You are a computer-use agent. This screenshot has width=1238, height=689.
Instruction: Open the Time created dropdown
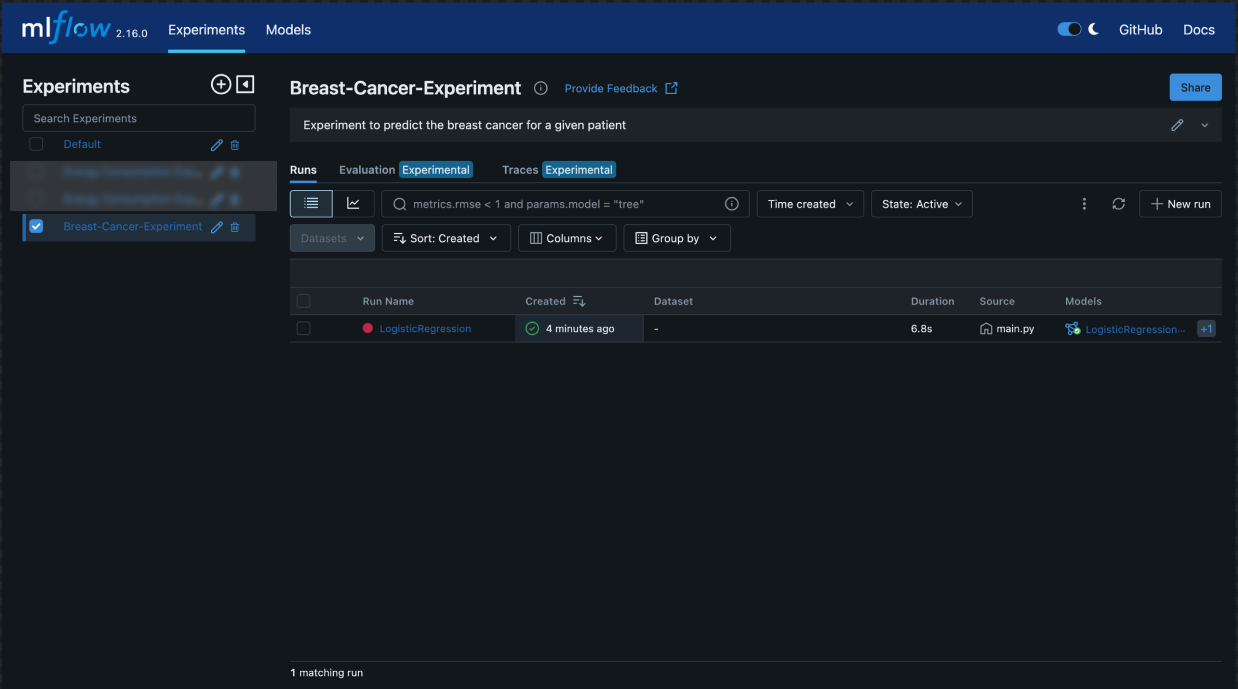(810, 204)
